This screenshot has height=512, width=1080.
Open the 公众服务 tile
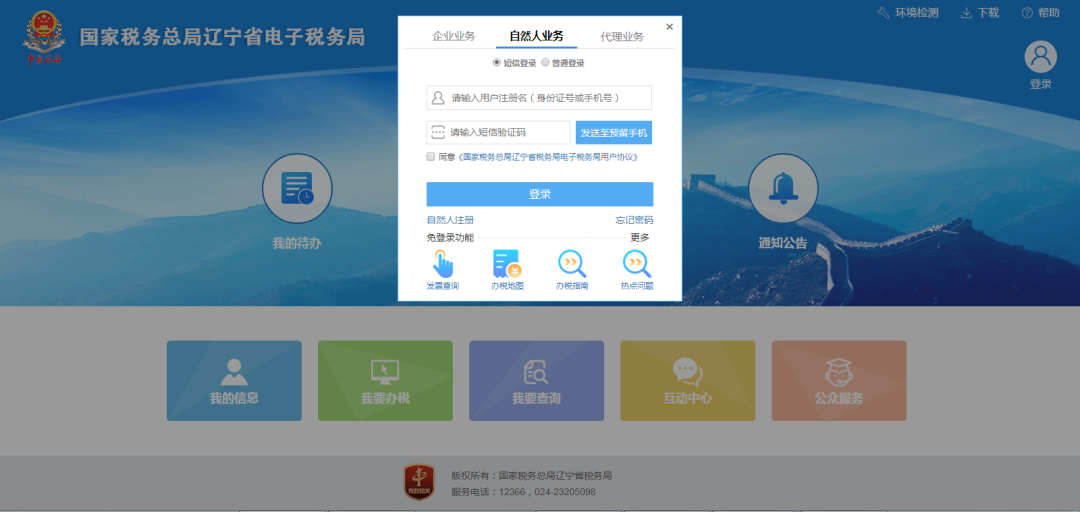(839, 380)
